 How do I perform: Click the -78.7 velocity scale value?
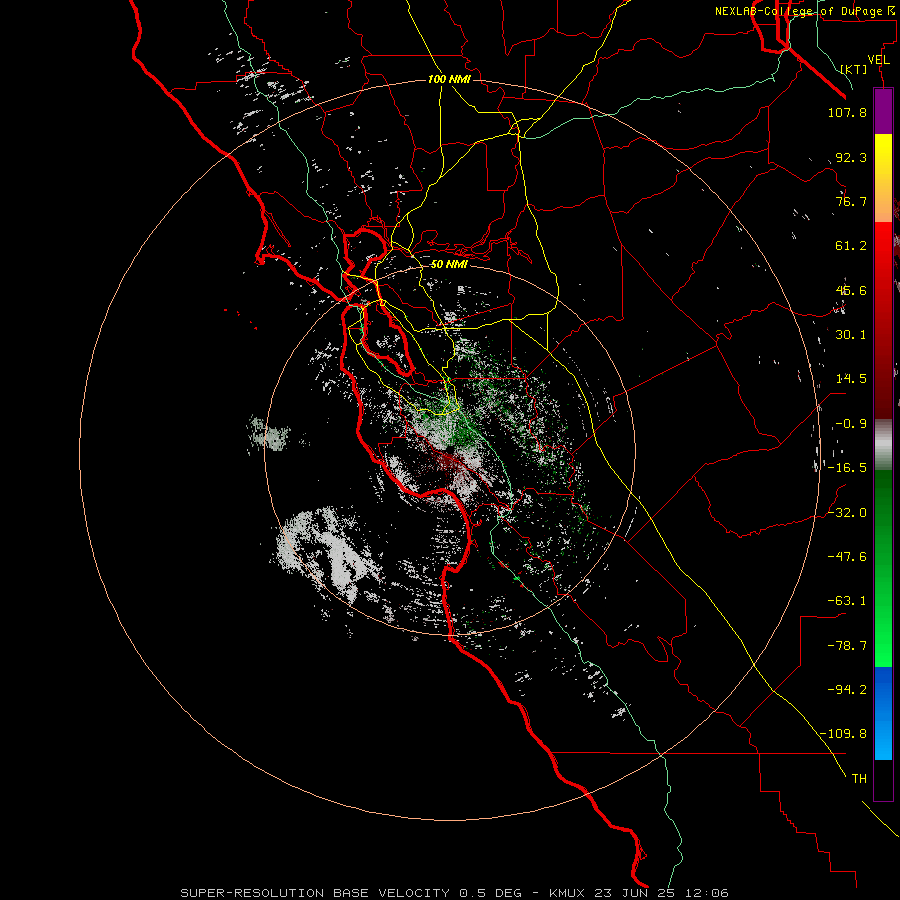coord(847,646)
